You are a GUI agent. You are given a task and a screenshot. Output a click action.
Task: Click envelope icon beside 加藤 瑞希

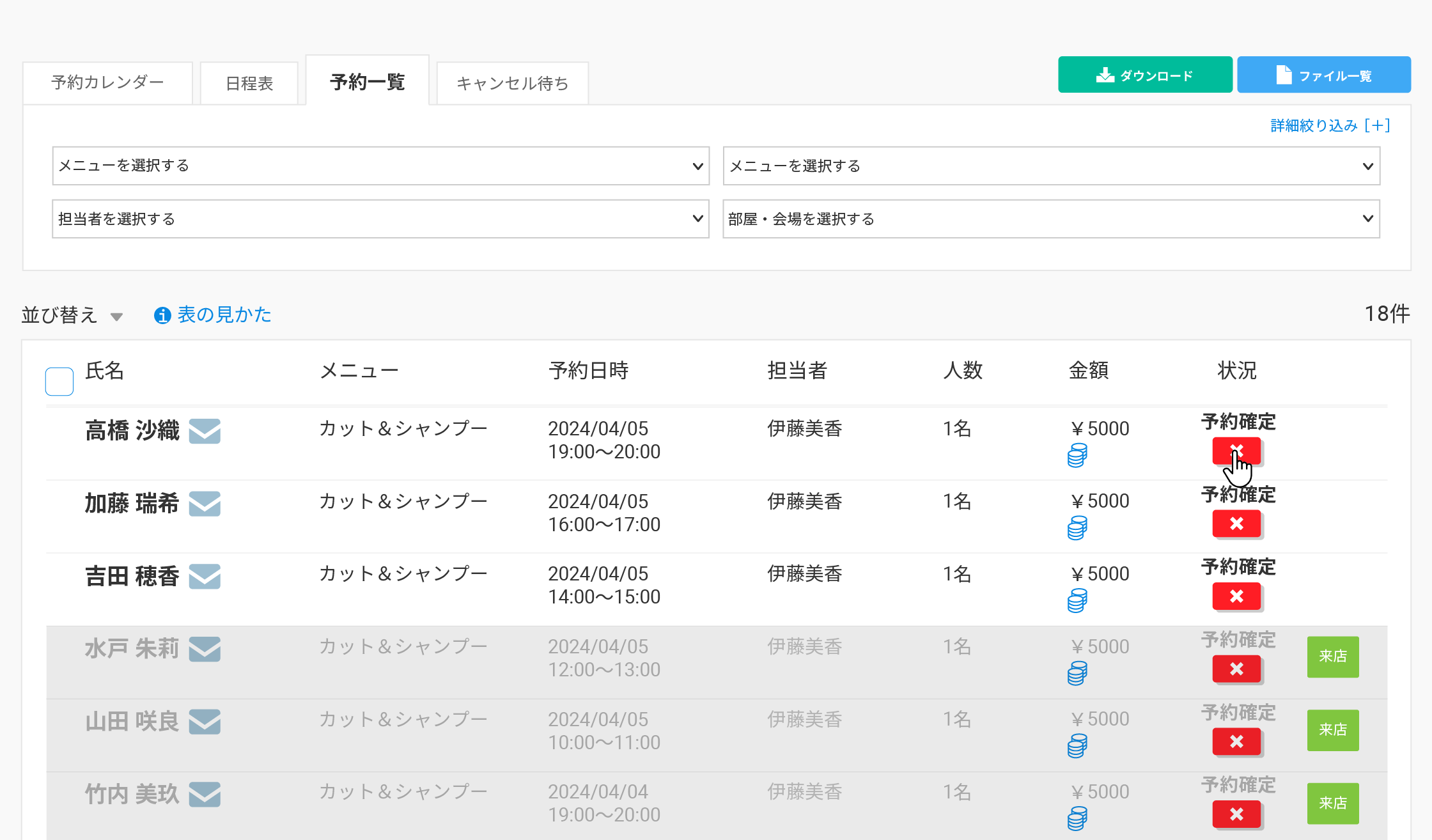pos(205,504)
